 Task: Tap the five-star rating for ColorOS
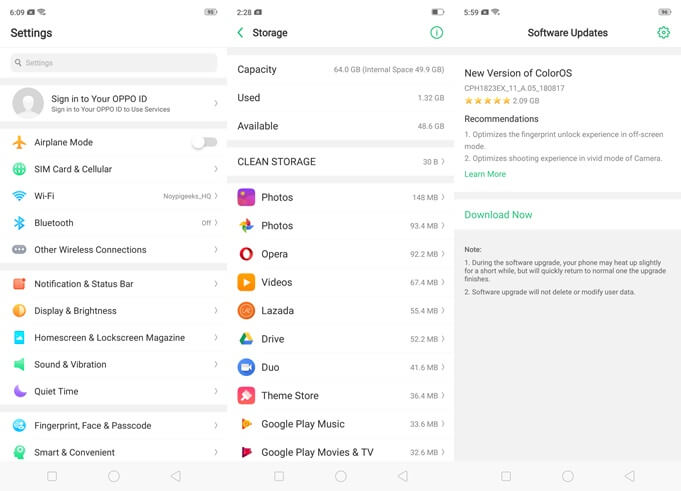[487, 101]
